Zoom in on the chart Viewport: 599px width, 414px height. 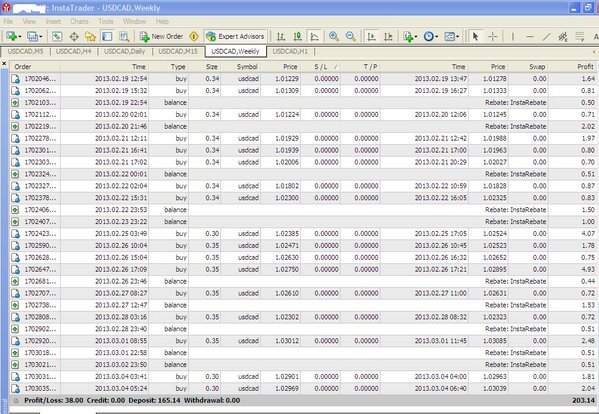[x=334, y=36]
